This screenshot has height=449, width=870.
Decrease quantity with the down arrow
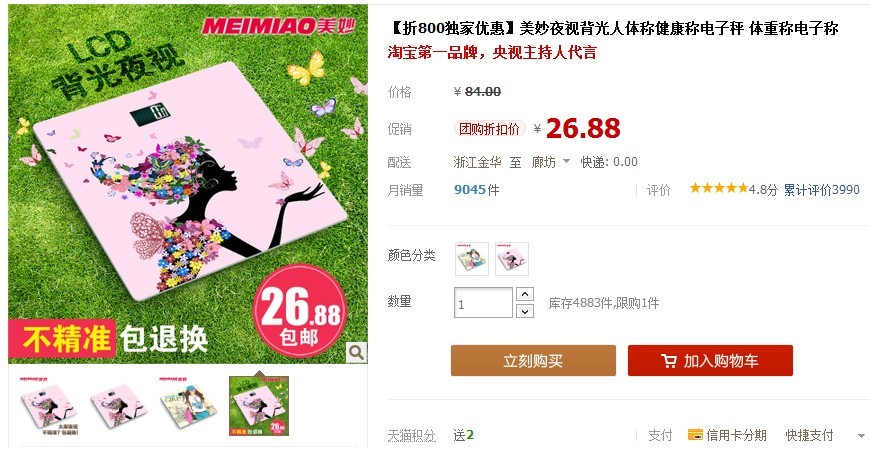click(x=525, y=311)
